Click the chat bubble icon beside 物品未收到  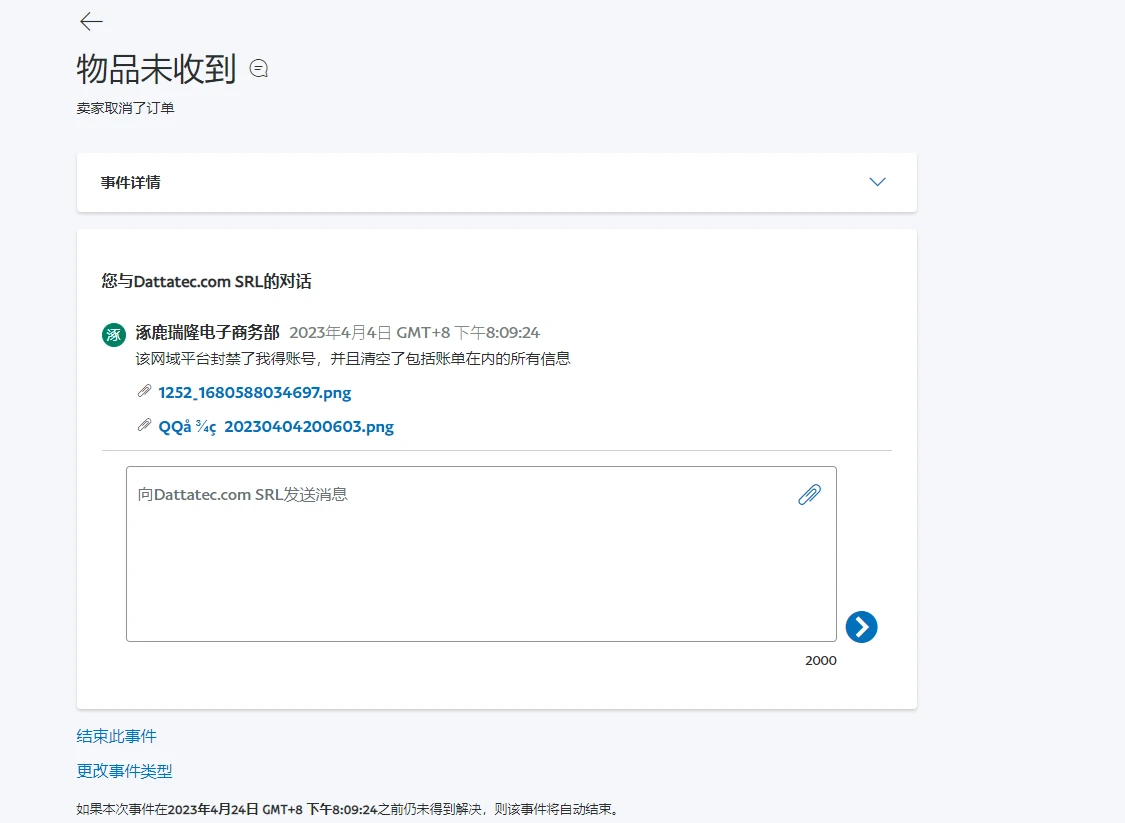tap(259, 69)
